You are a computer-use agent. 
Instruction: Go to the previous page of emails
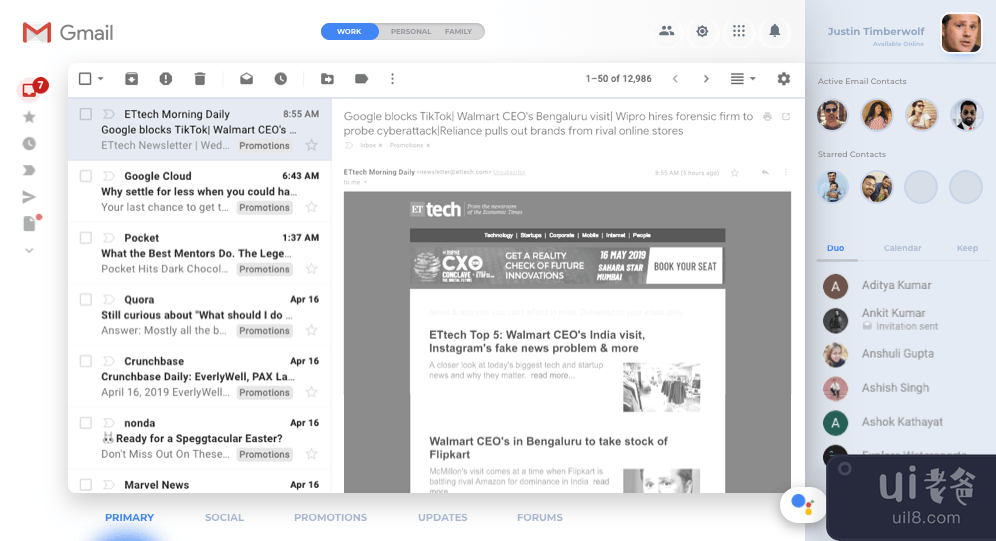coord(675,79)
